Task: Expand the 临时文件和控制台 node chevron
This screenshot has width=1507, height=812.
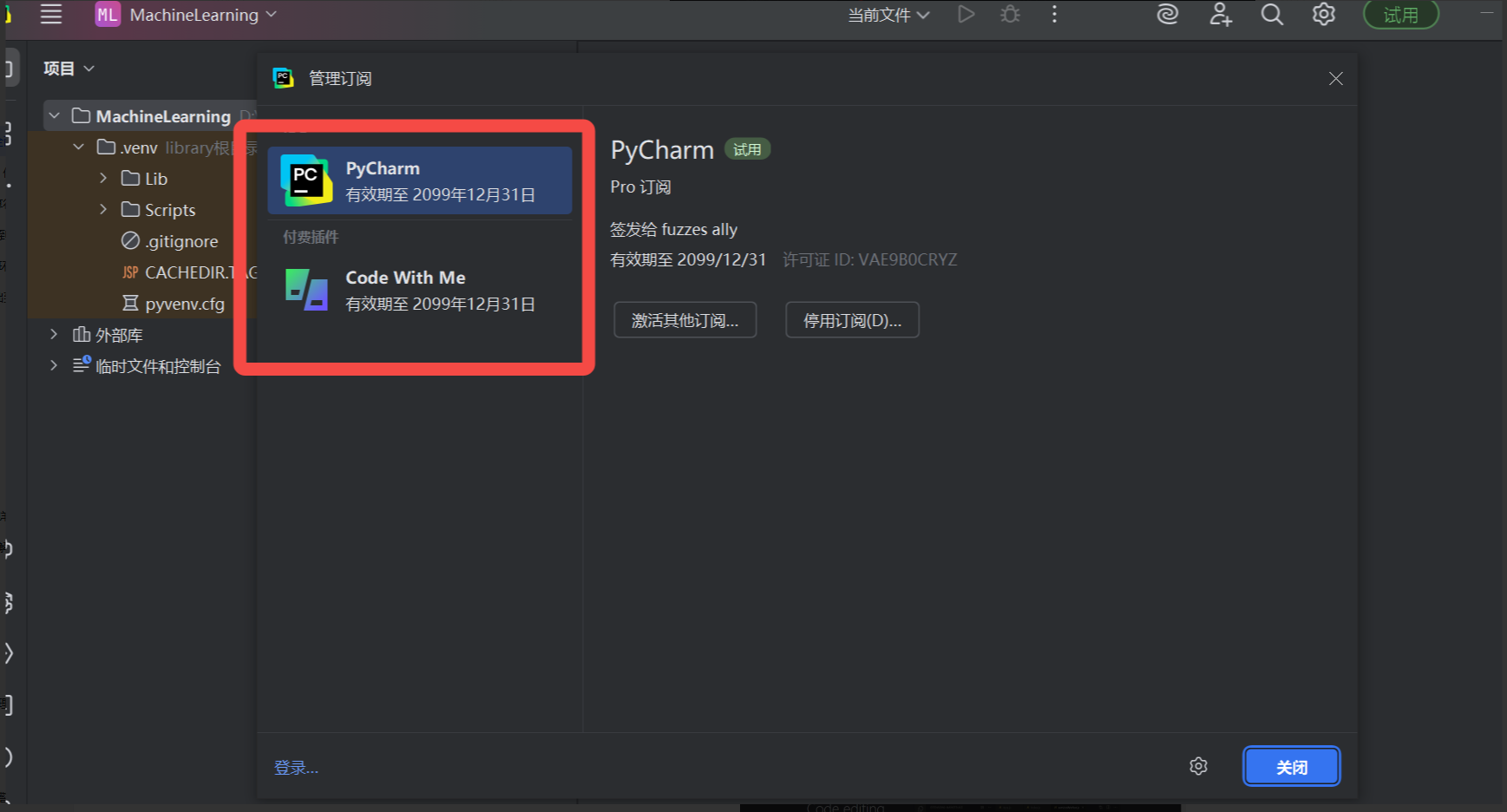Action: point(54,366)
